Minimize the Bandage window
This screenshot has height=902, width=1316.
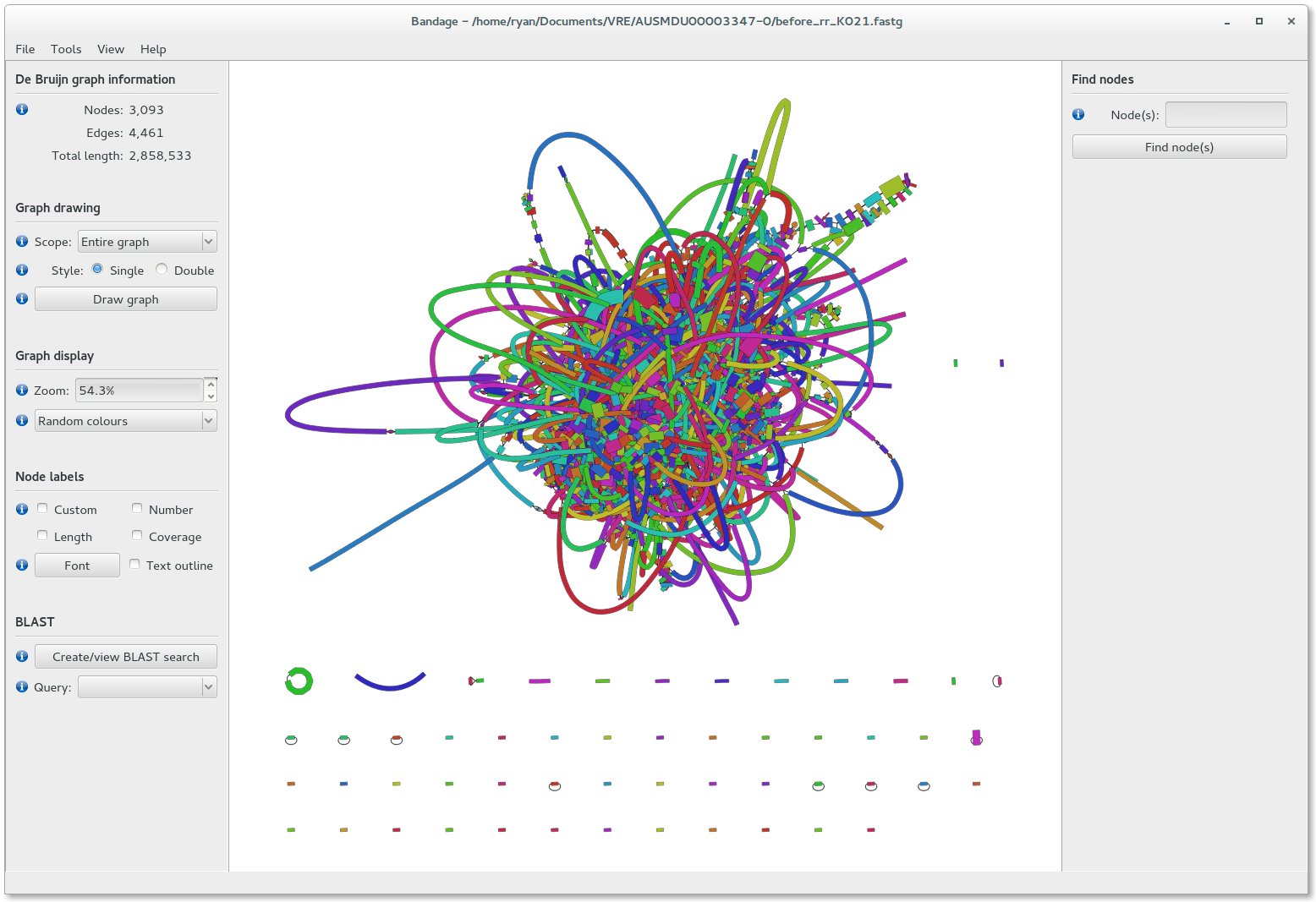point(1226,22)
